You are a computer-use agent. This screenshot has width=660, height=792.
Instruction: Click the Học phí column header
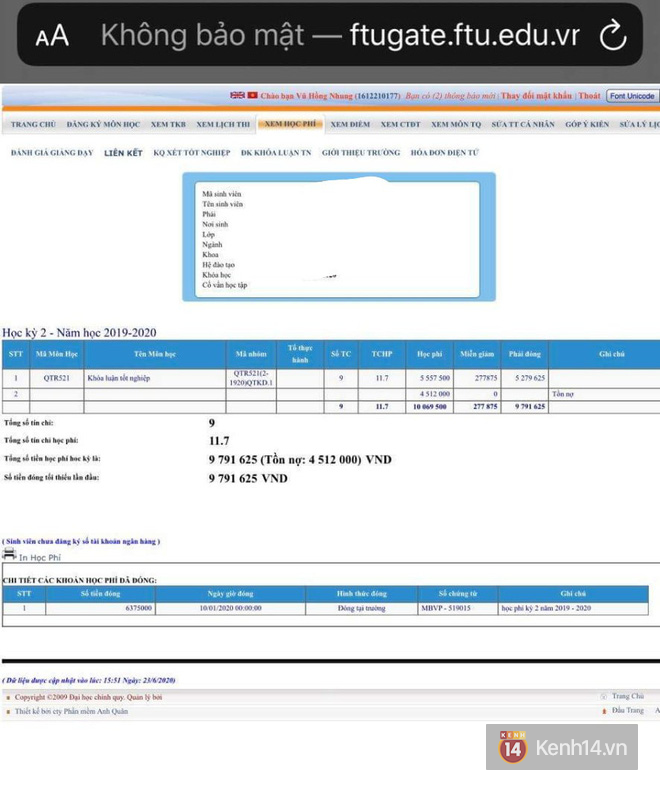pos(430,354)
